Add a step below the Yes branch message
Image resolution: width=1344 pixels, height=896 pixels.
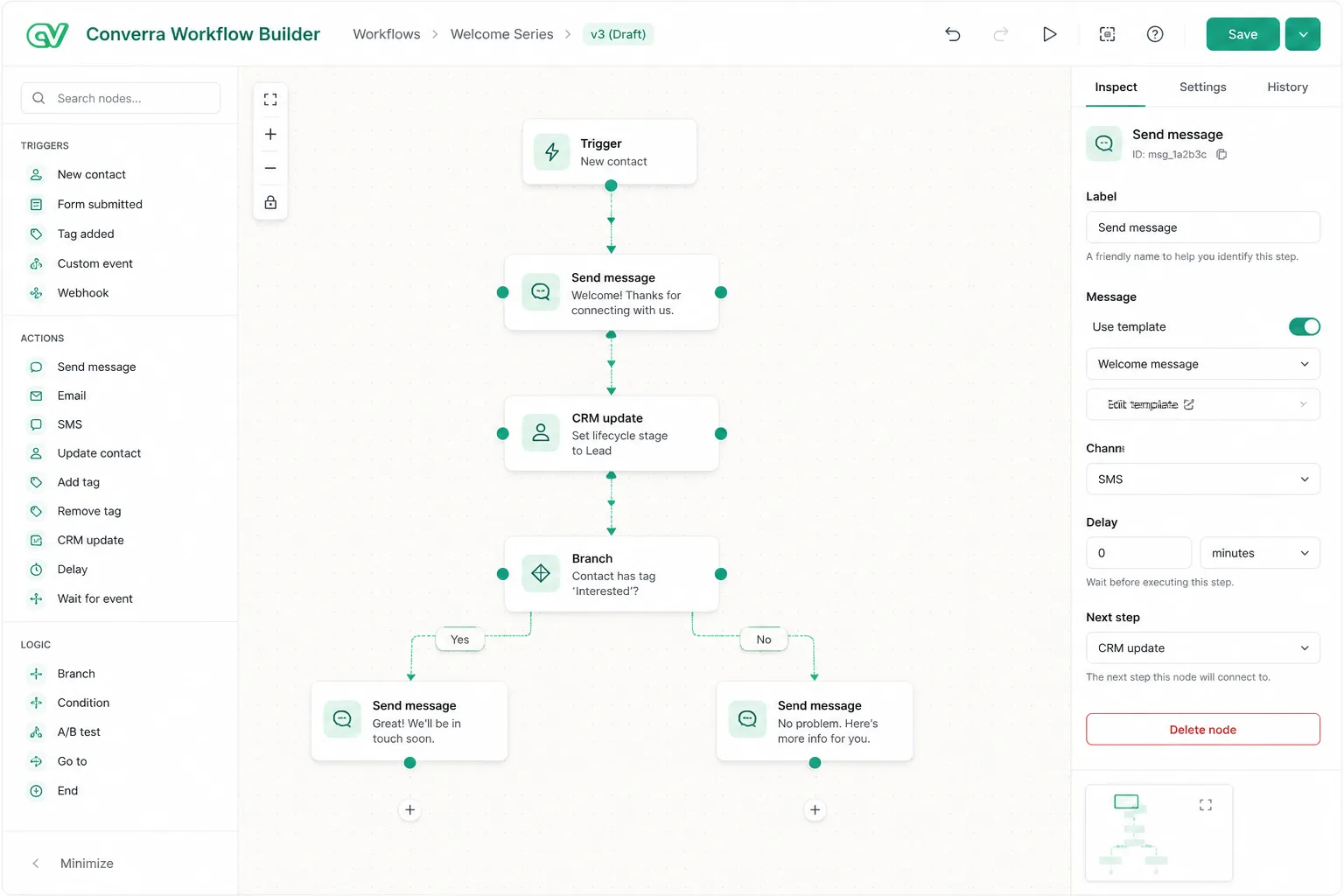pyautogui.click(x=409, y=810)
